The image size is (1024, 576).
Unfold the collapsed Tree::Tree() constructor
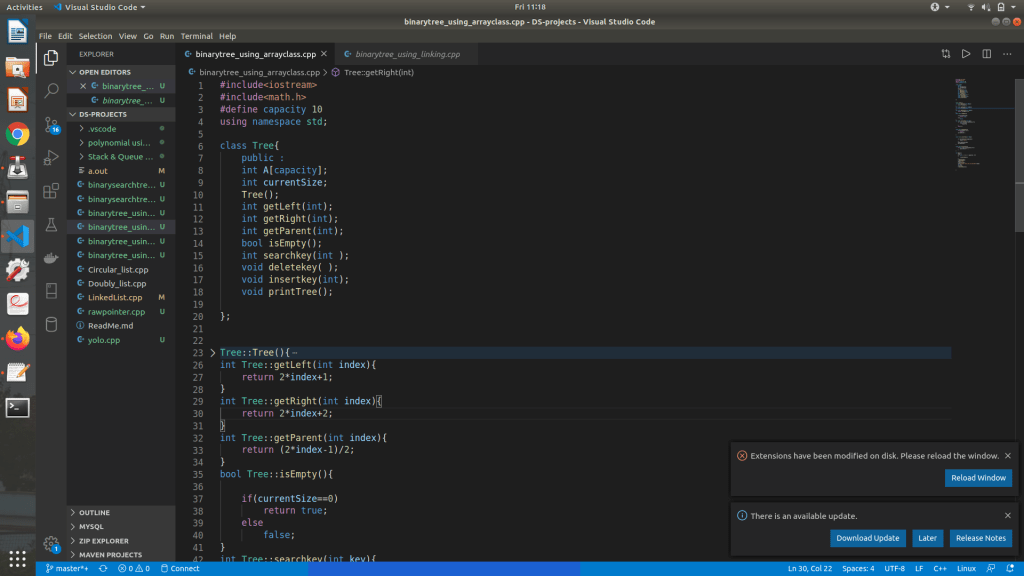(212, 353)
